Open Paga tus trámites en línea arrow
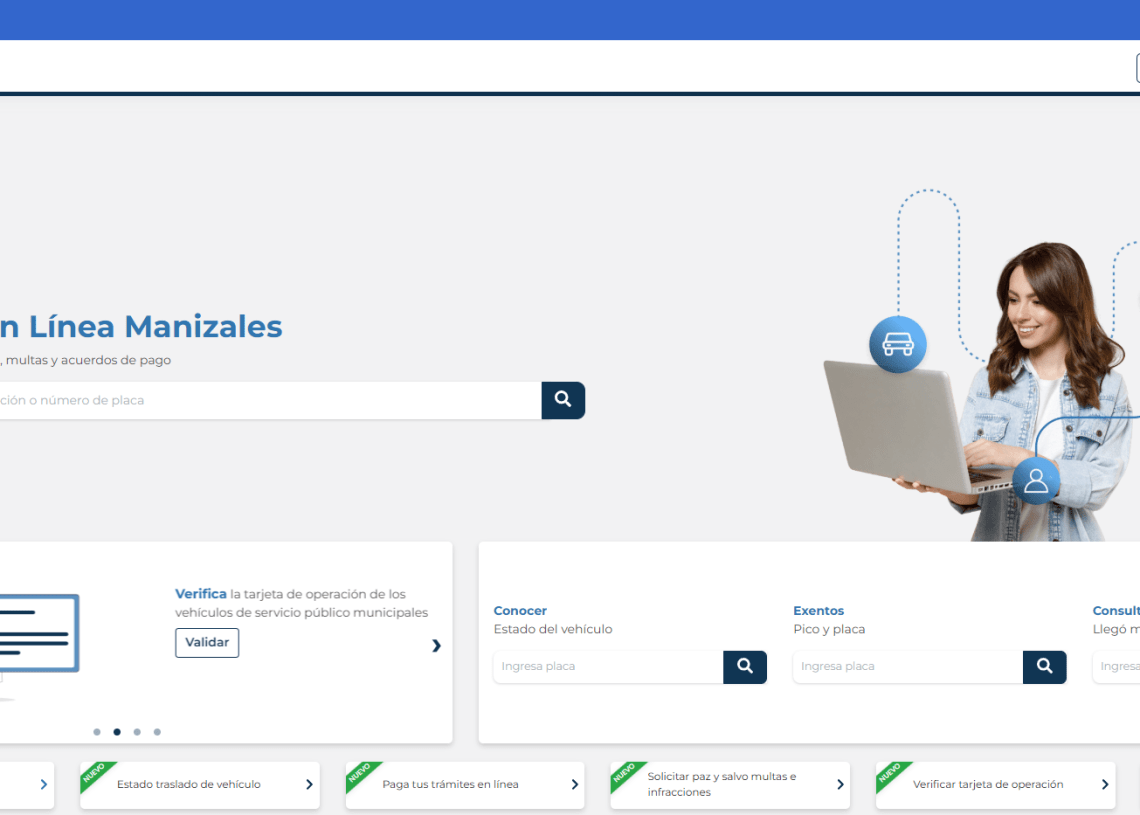The image size is (1140, 815). [x=574, y=784]
